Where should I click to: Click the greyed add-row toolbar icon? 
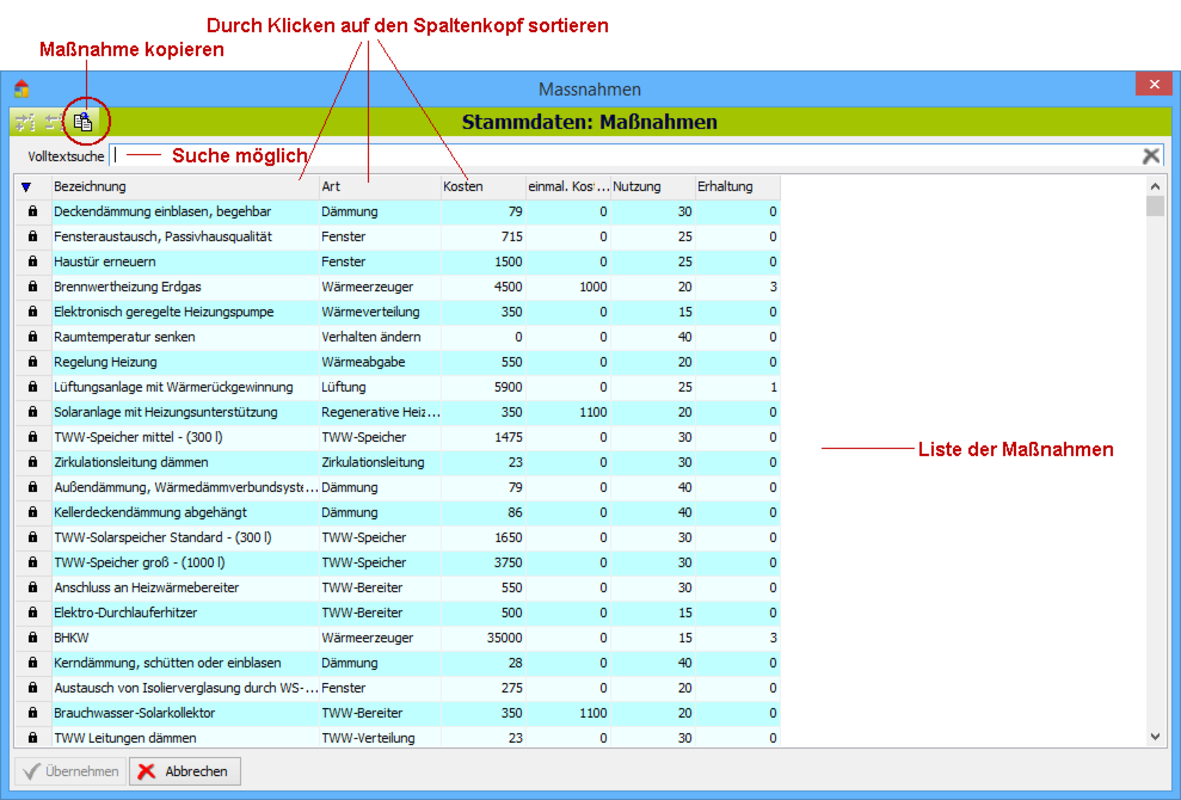26,122
